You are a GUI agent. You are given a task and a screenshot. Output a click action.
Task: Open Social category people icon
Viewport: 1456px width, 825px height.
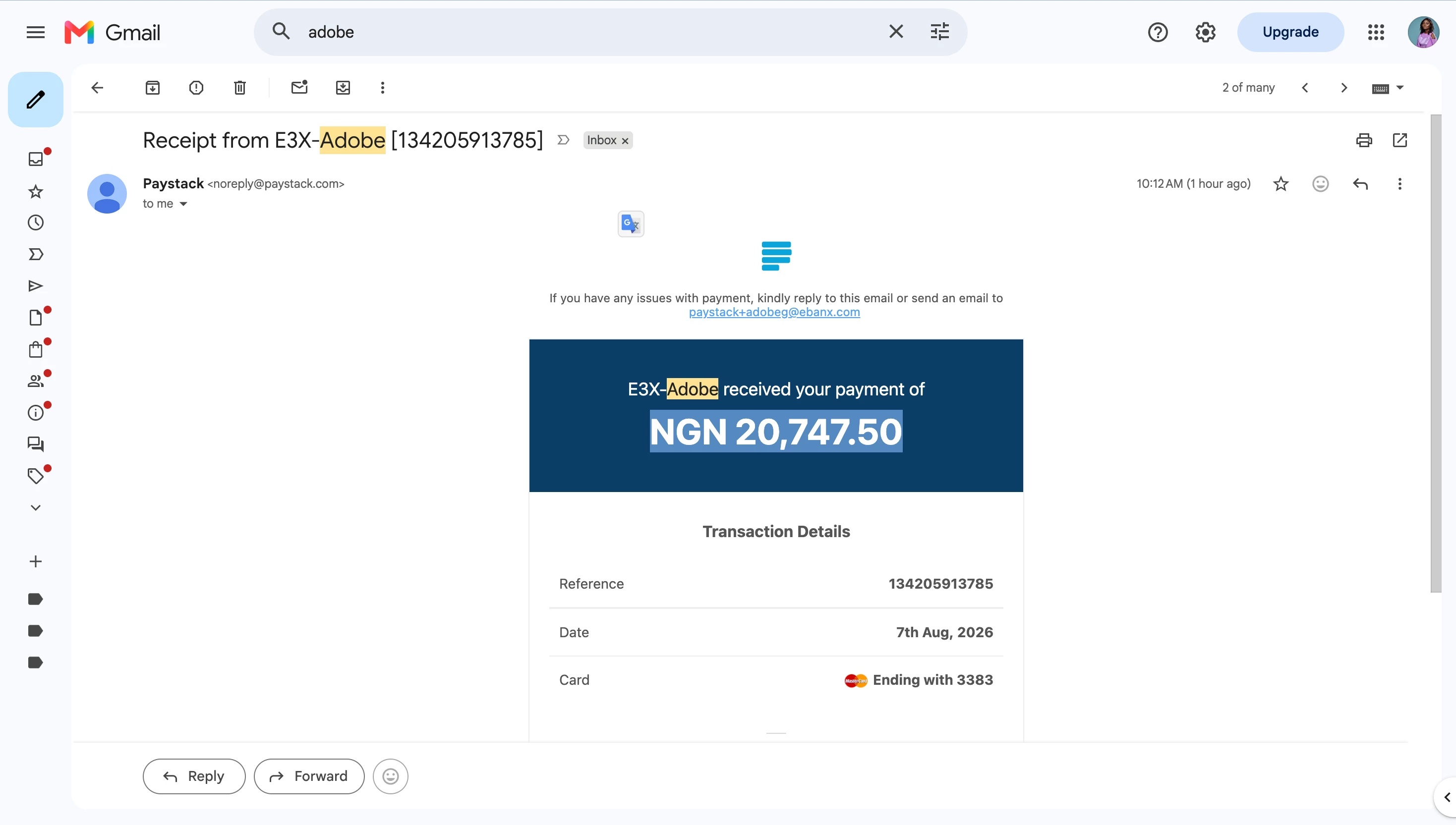tap(36, 381)
